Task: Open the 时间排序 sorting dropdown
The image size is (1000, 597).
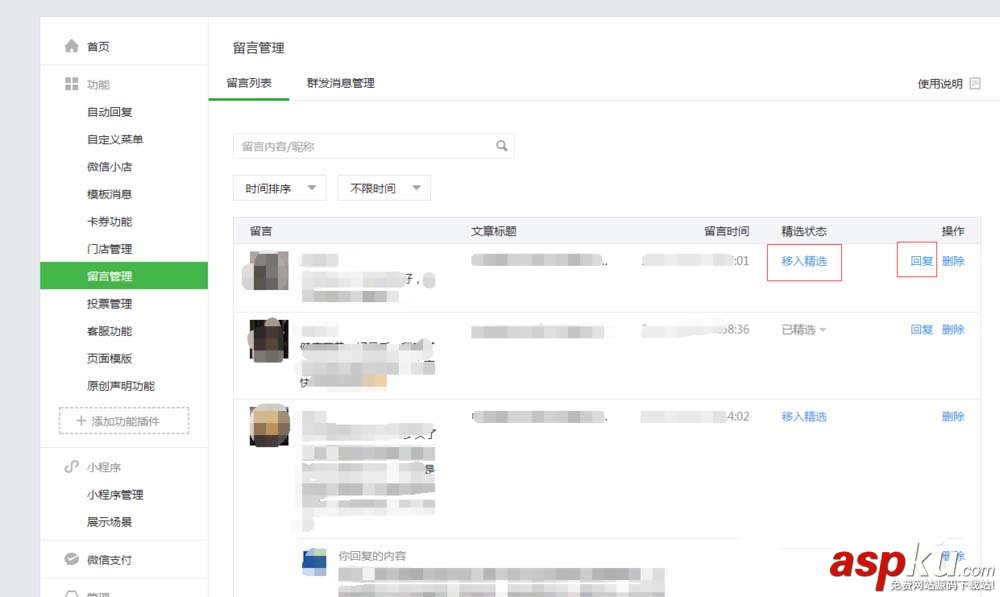Action: coord(279,188)
